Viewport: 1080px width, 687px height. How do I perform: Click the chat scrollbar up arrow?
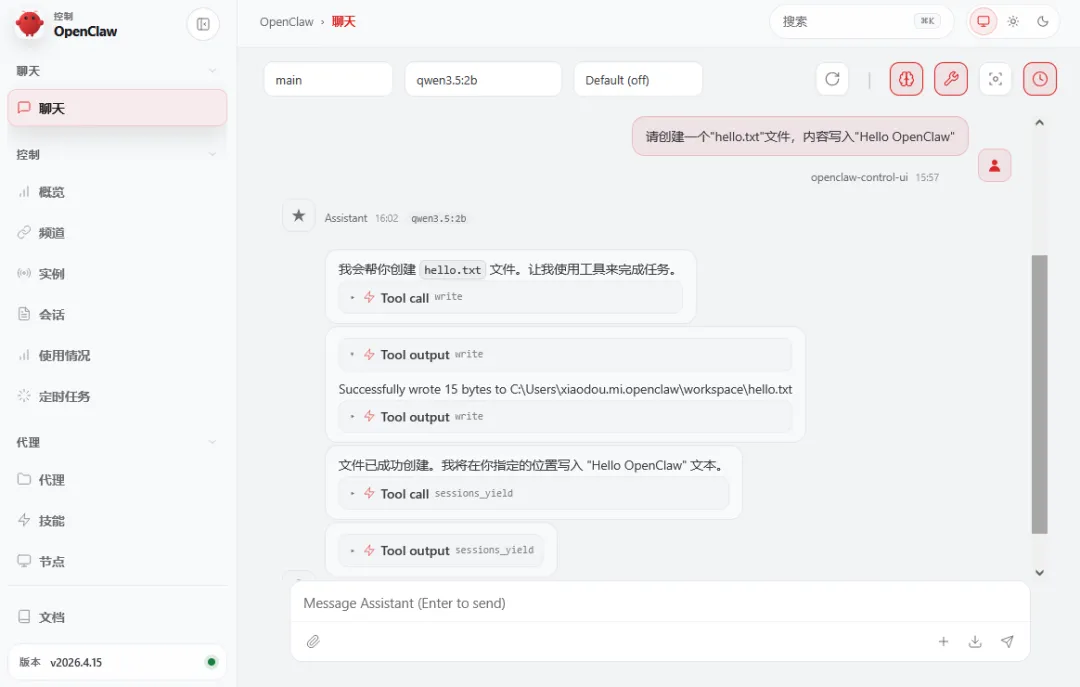tap(1039, 123)
